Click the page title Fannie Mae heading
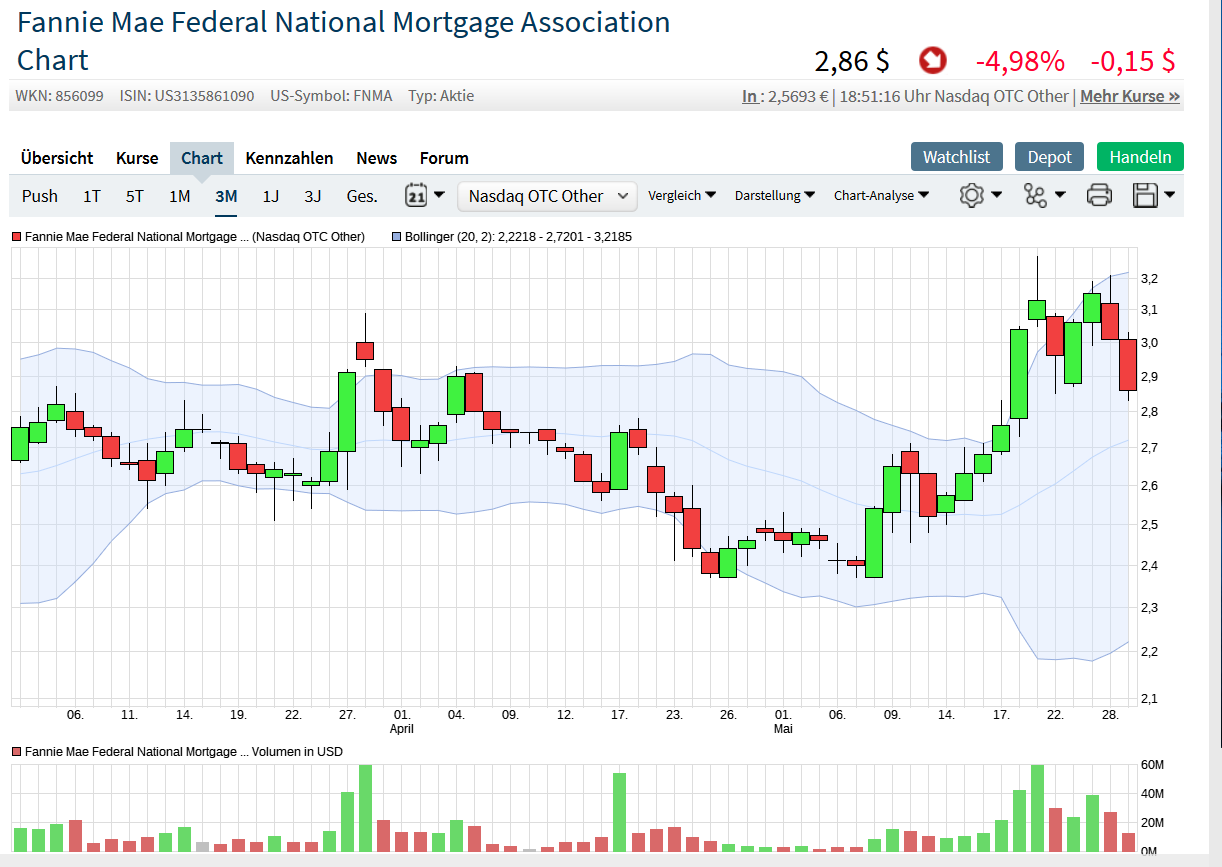Screen dimensions: 1222x867 pos(344,40)
